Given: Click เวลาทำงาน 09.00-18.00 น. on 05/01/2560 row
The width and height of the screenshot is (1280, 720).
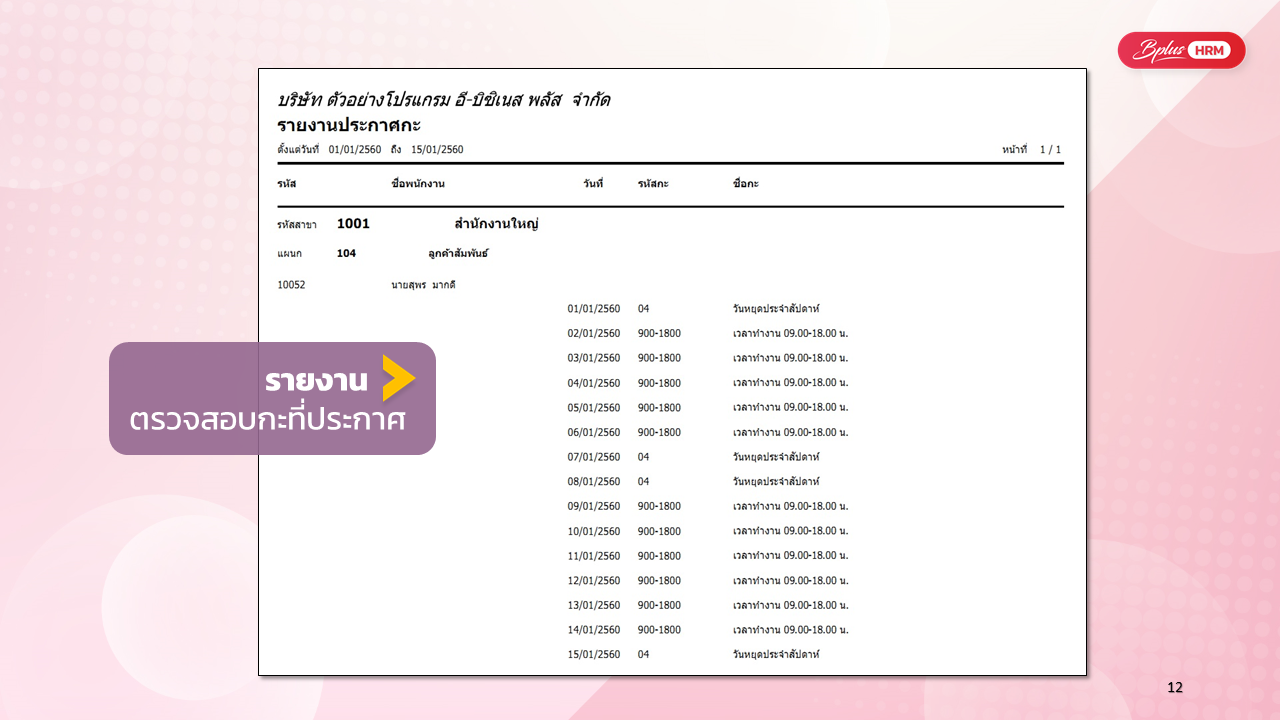Looking at the screenshot, I should point(790,408).
